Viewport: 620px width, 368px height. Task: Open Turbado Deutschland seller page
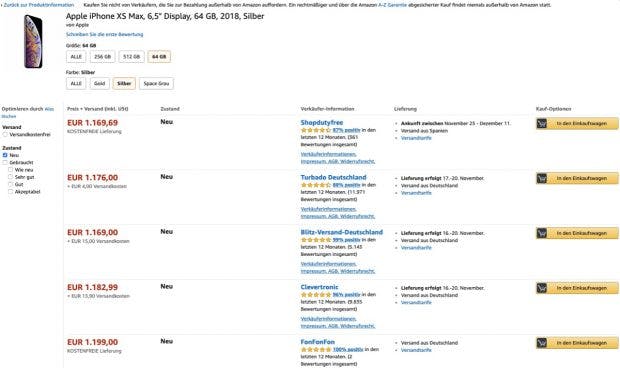333,177
